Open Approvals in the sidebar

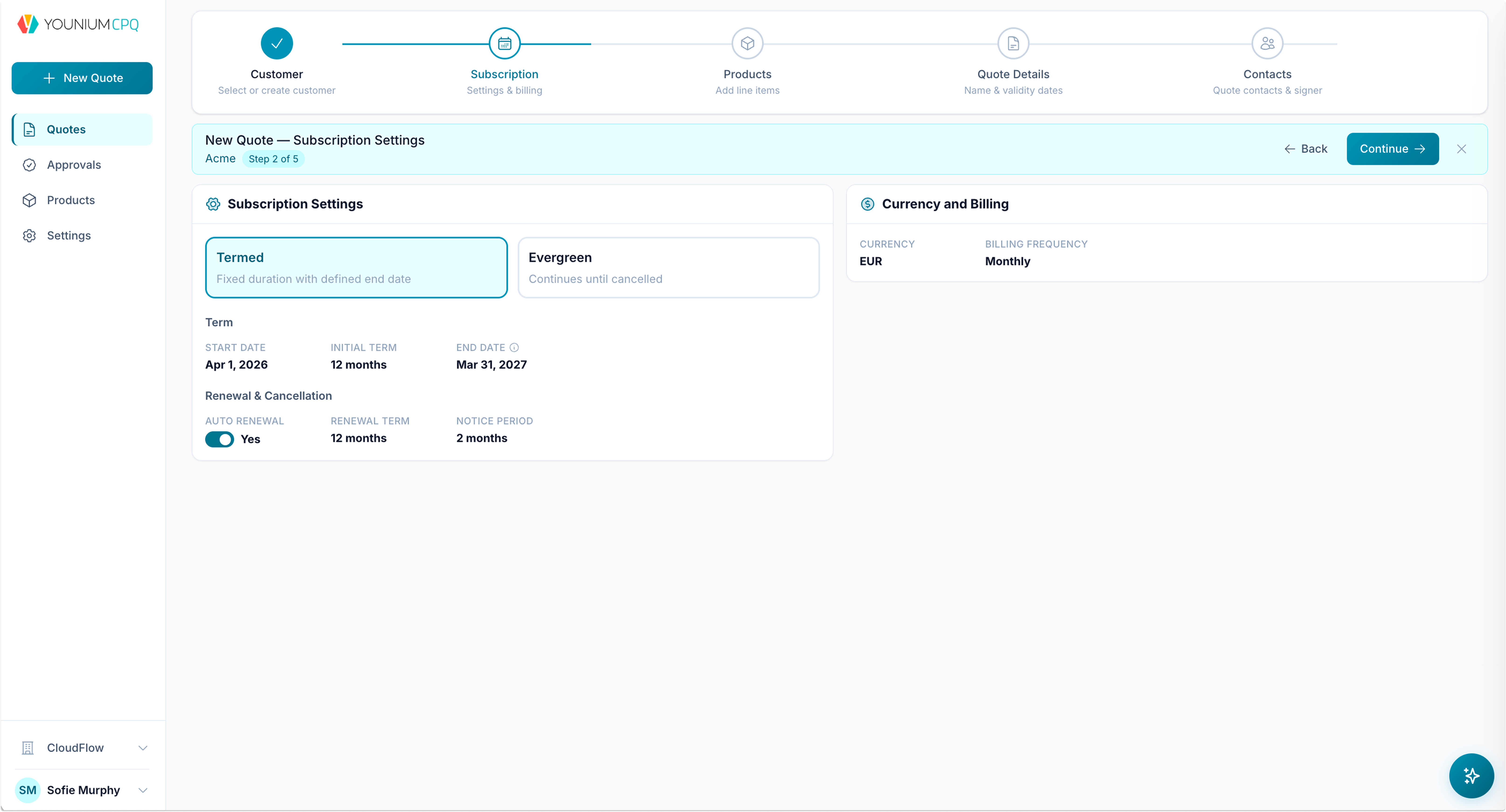pos(82,165)
